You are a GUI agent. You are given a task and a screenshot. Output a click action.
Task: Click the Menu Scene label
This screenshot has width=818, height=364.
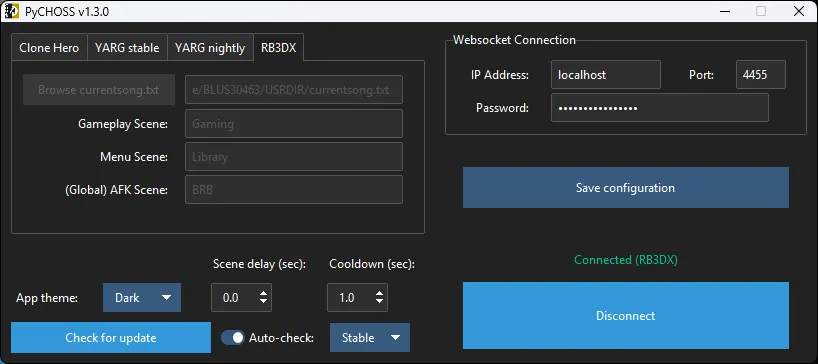click(x=134, y=157)
